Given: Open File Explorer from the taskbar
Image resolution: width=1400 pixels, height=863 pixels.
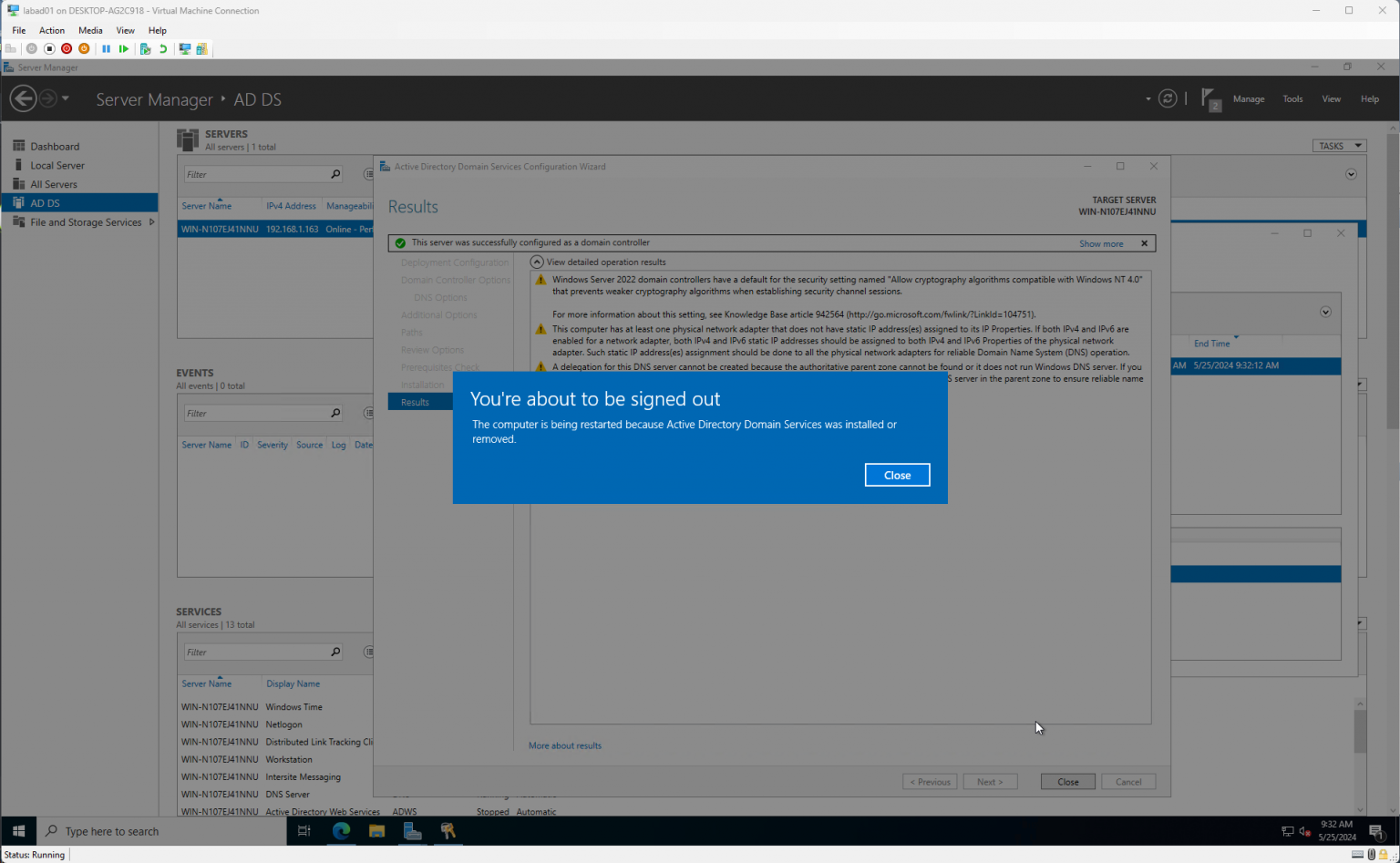Looking at the screenshot, I should coord(376,831).
